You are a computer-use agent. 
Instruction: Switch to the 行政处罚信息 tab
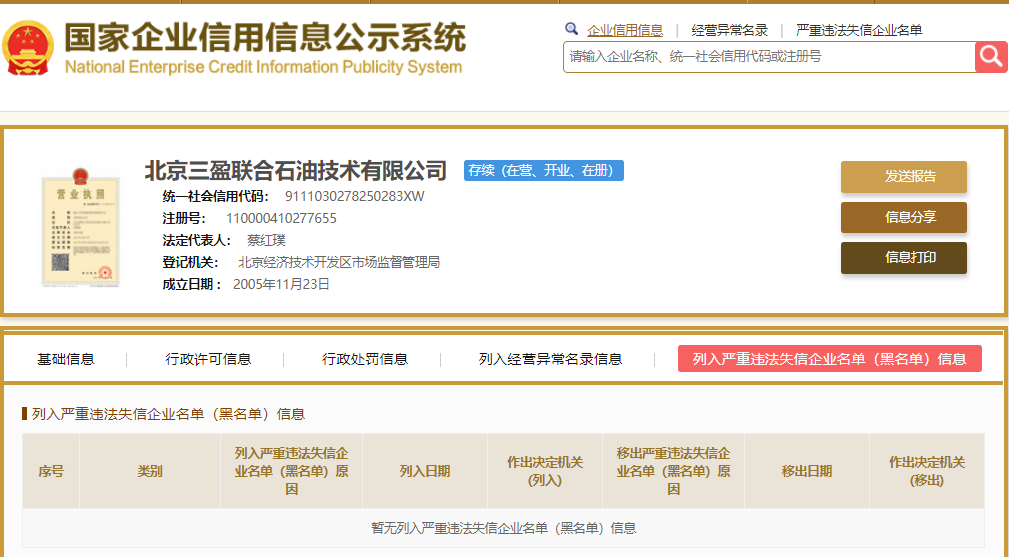point(365,359)
